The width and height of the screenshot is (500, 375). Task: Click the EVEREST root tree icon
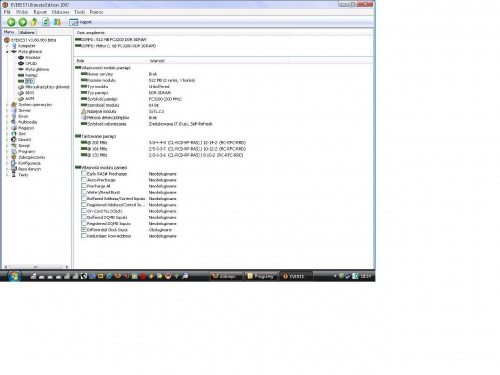(7, 40)
